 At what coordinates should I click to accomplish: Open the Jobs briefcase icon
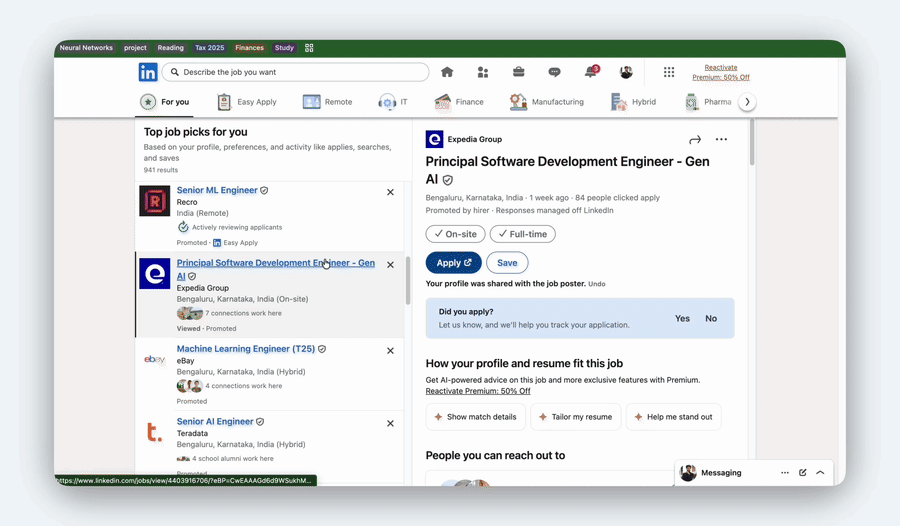(x=518, y=72)
